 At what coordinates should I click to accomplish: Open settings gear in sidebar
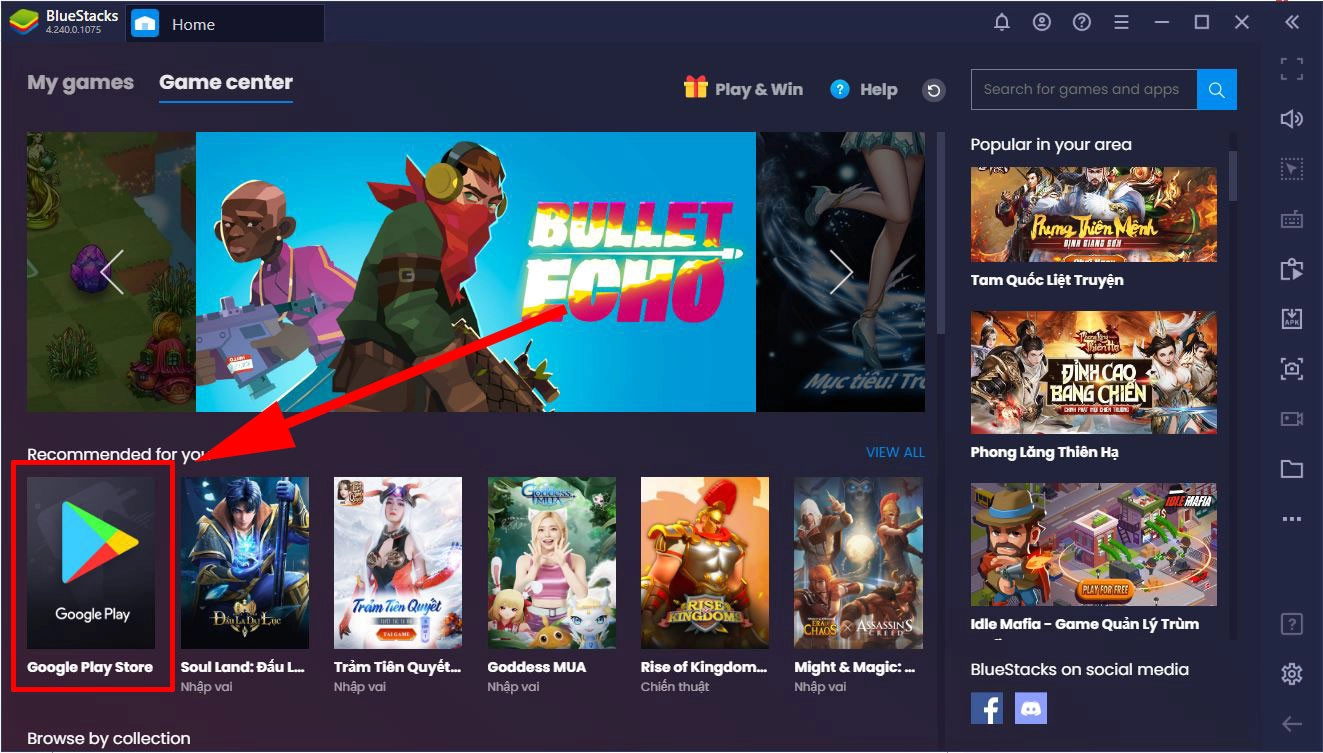(x=1292, y=674)
